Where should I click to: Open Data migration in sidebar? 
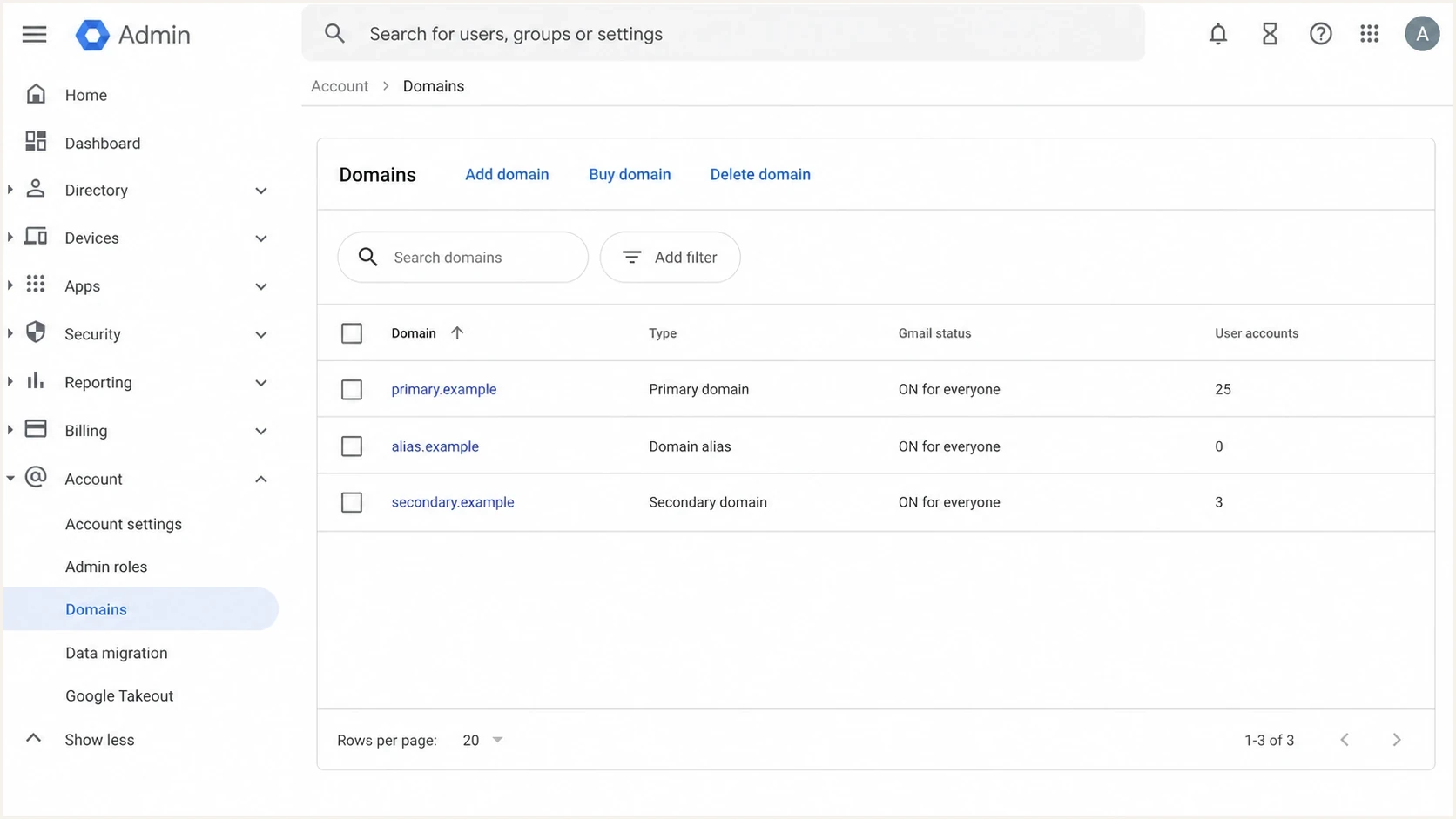pos(117,653)
